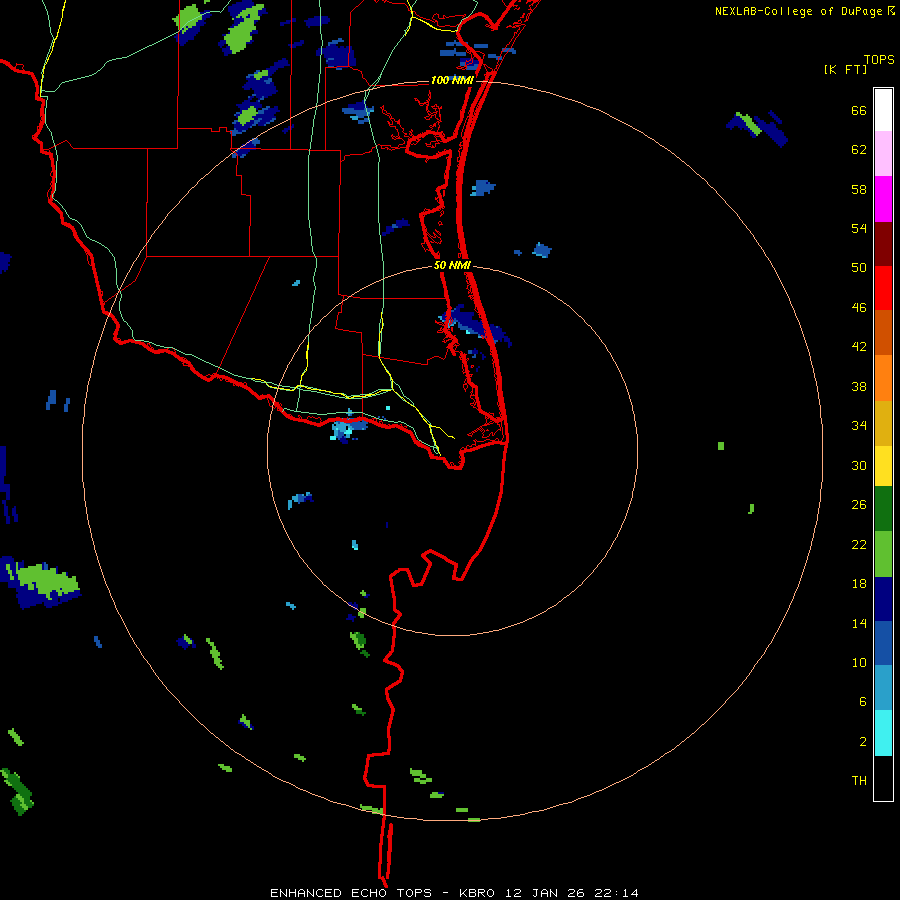The width and height of the screenshot is (900, 900).
Task: Click the '[K FT]' units label
Action: [x=845, y=69]
